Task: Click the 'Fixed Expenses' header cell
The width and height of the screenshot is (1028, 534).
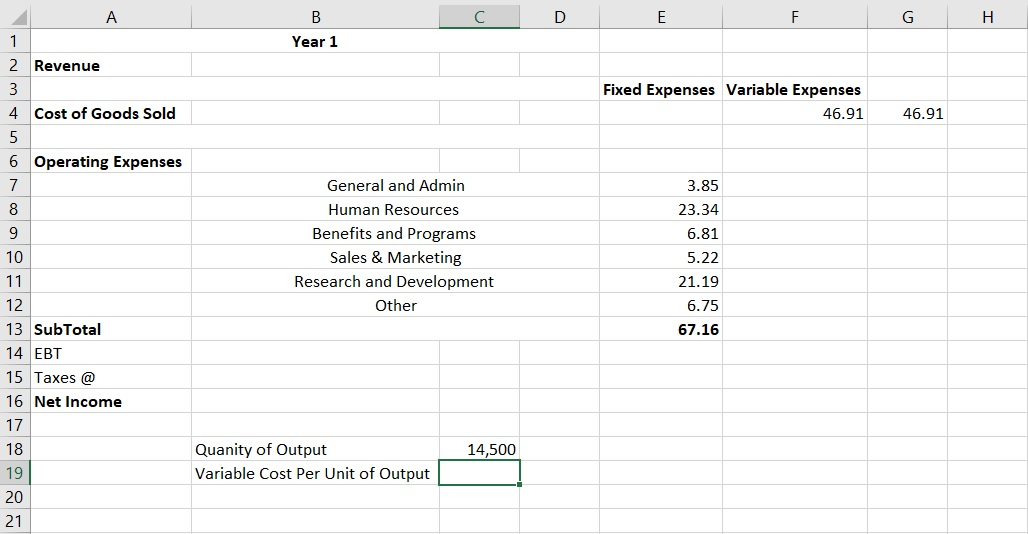Action: (661, 89)
